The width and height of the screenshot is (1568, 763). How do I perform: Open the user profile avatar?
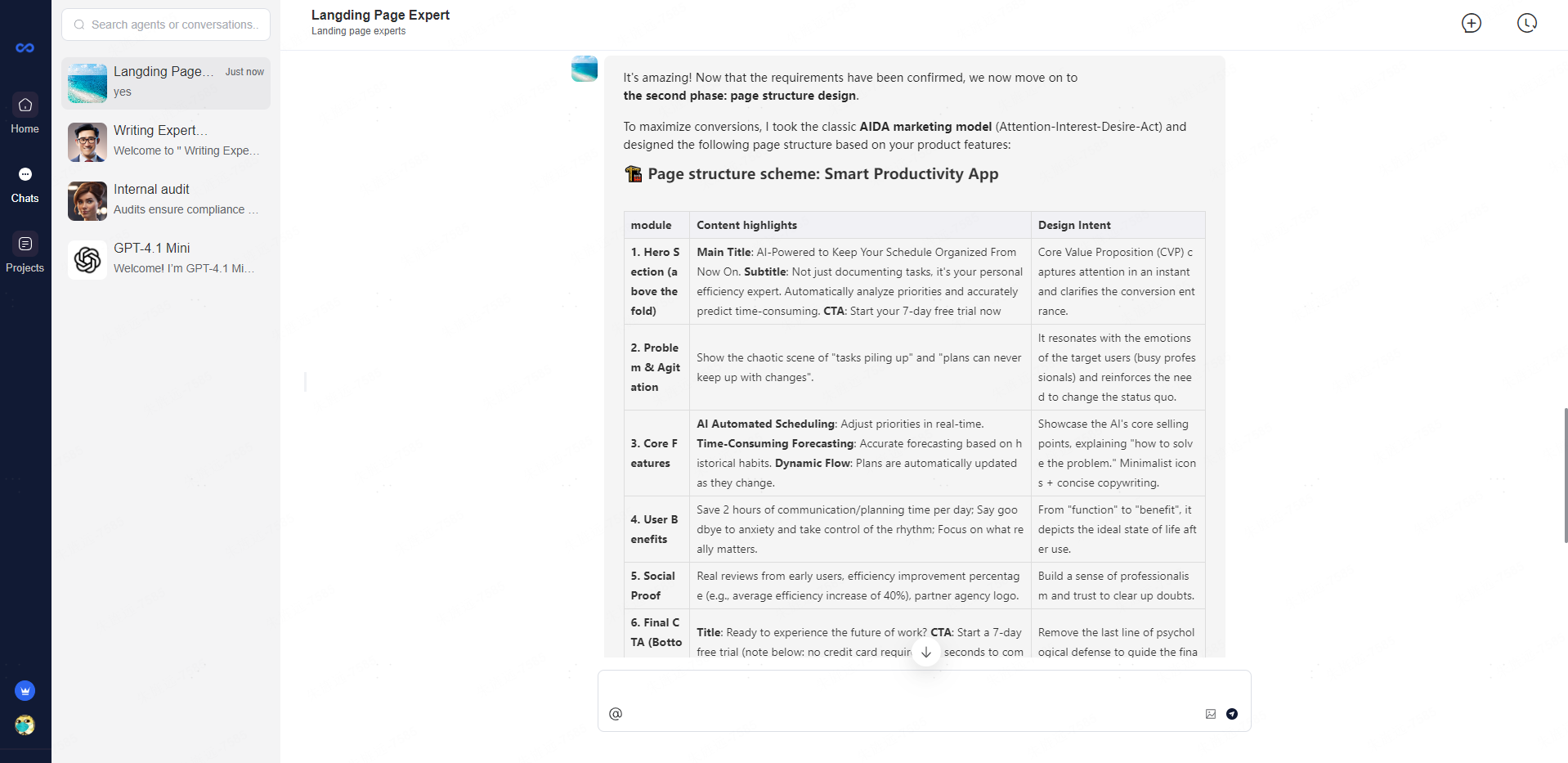[x=25, y=725]
